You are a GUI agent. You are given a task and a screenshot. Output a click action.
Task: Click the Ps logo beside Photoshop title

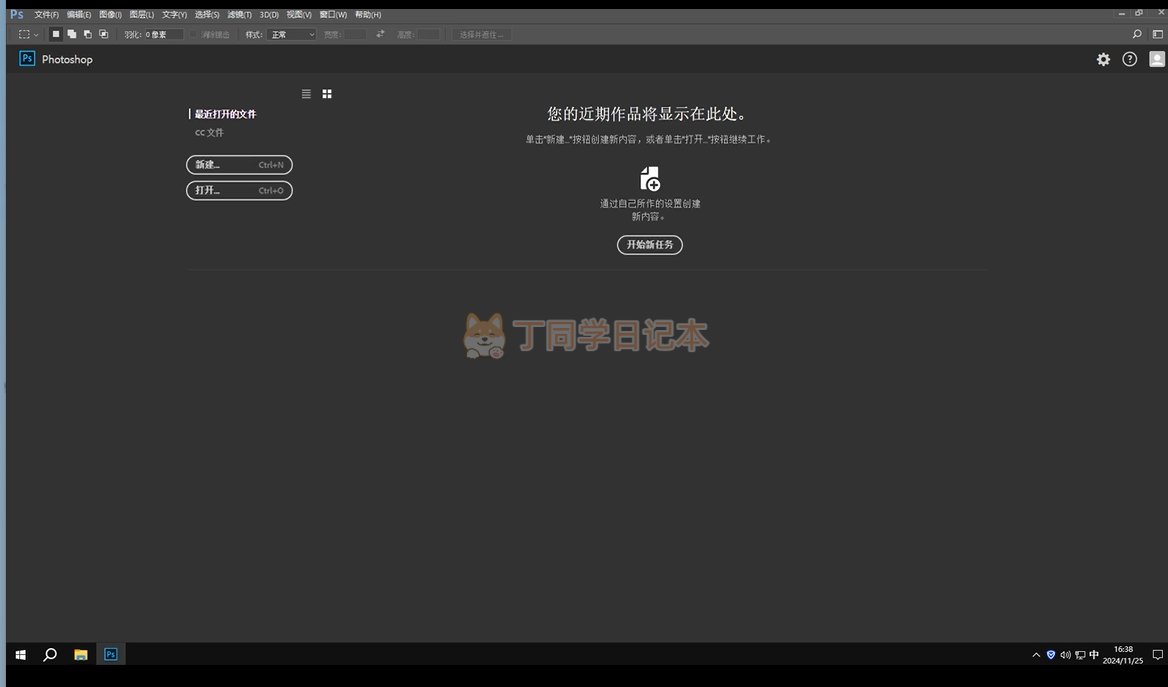click(27, 59)
